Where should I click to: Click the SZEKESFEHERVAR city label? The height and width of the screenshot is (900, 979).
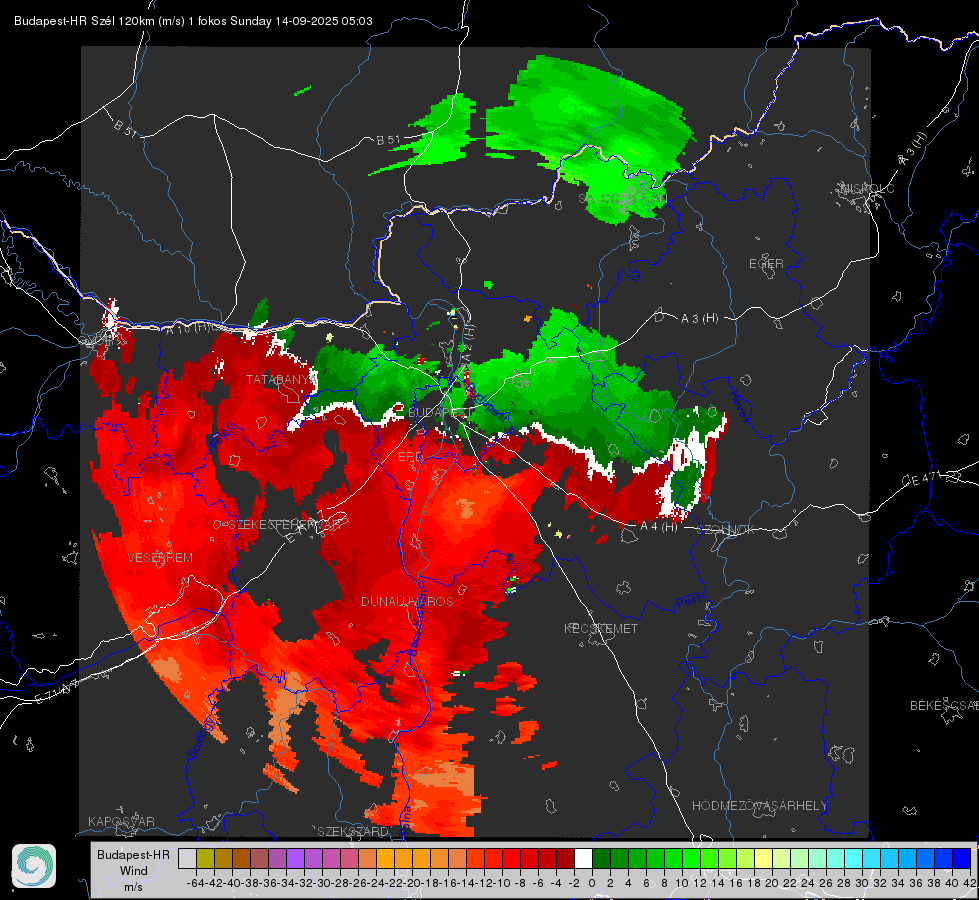pos(283,525)
